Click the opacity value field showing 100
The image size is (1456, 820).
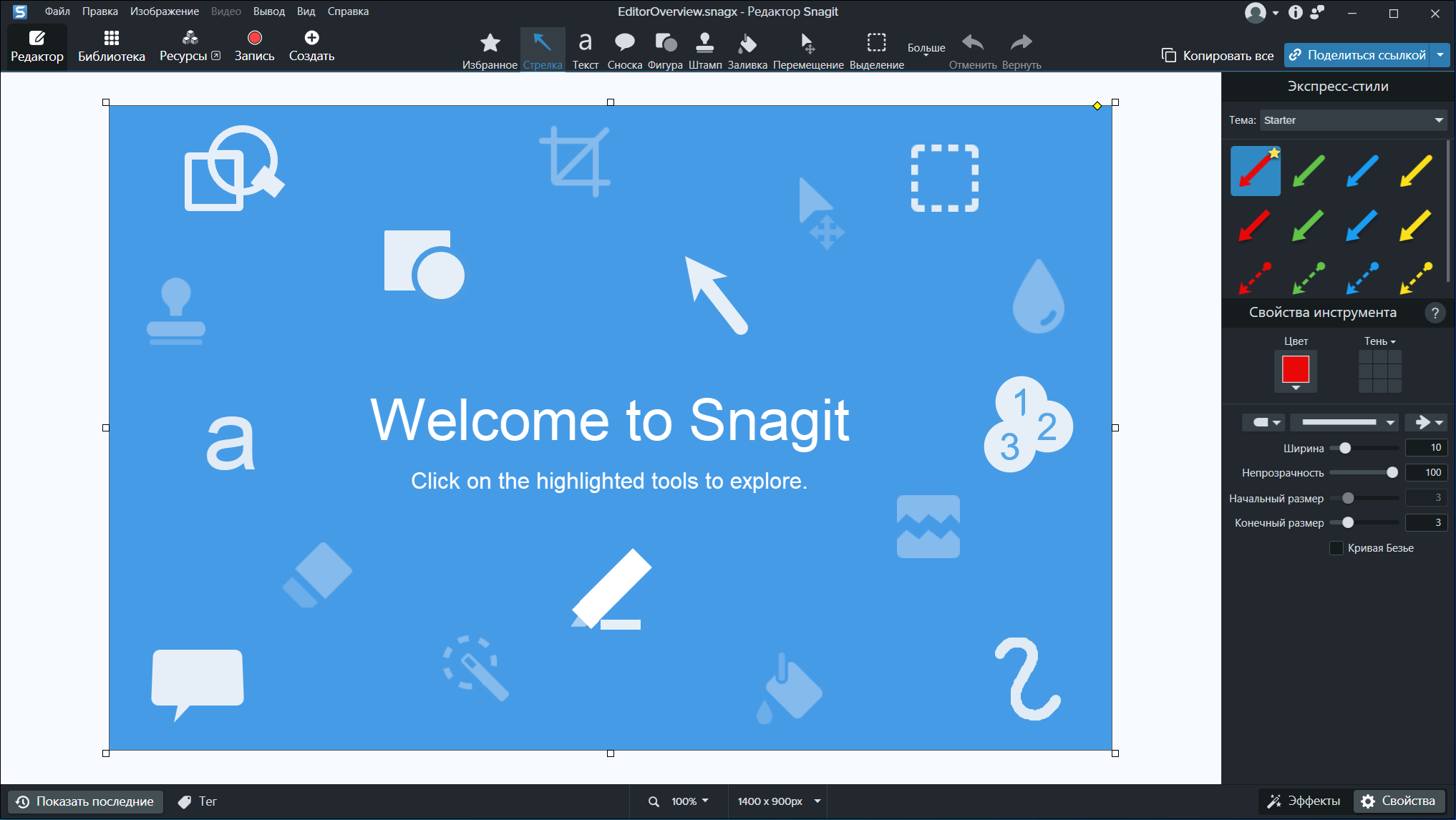(1426, 472)
